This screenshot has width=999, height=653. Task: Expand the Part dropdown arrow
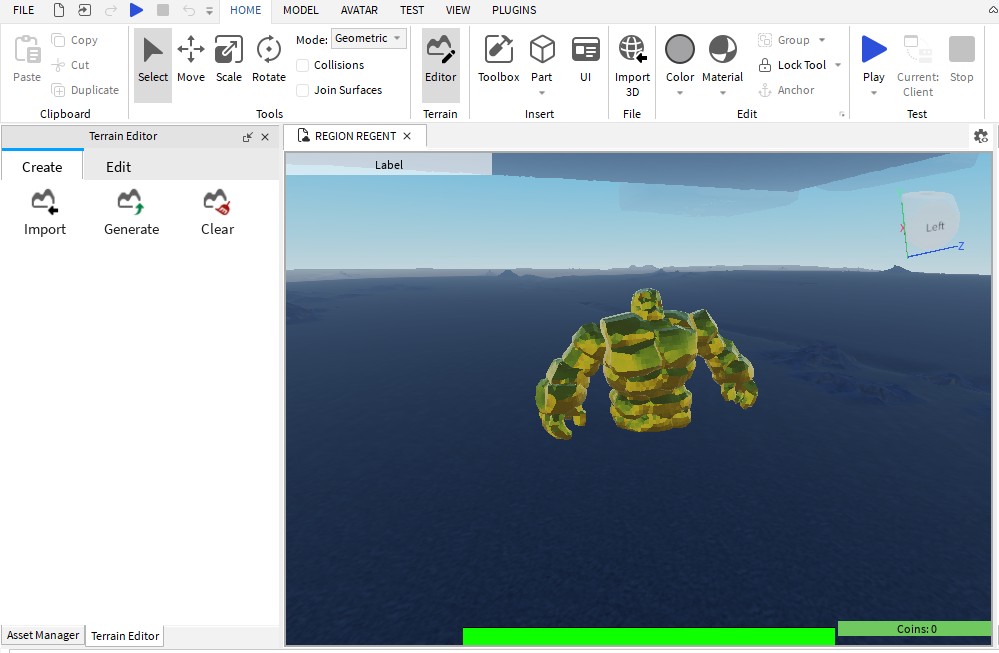[x=541, y=93]
